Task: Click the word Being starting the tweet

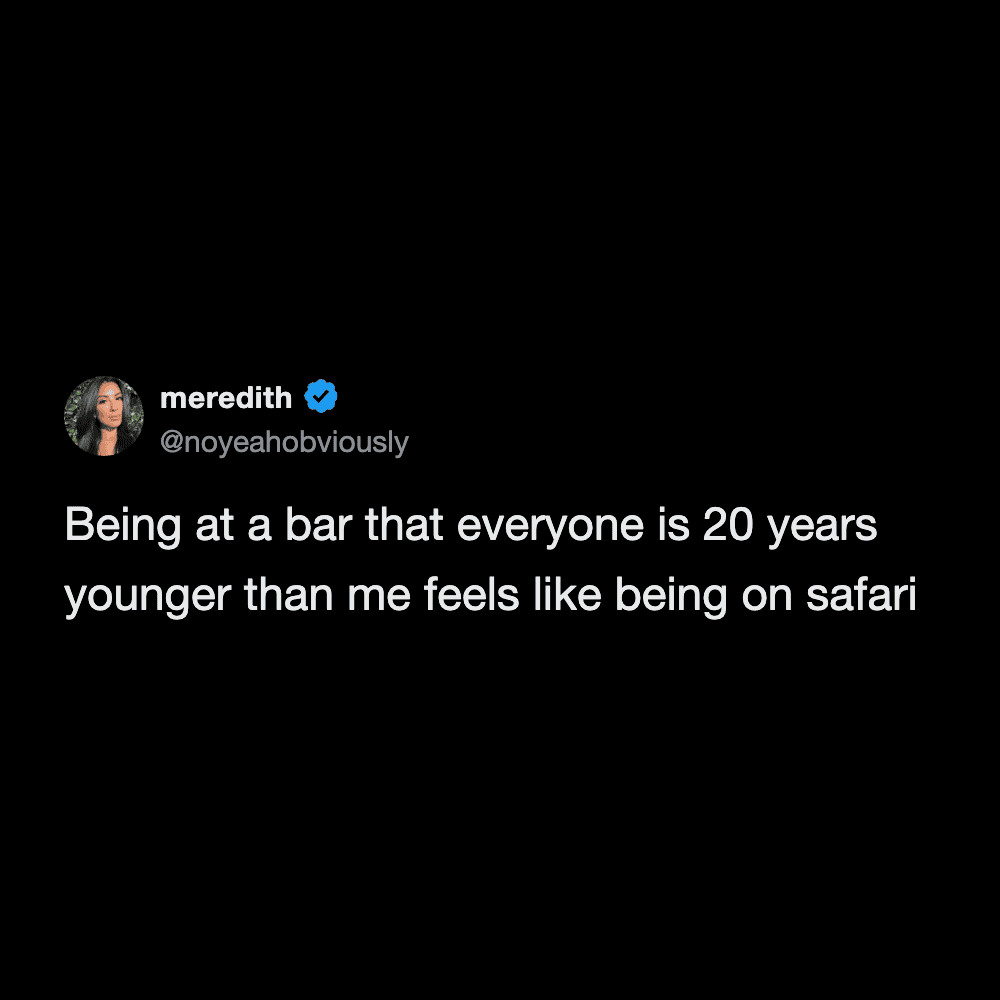Action: (x=123, y=527)
